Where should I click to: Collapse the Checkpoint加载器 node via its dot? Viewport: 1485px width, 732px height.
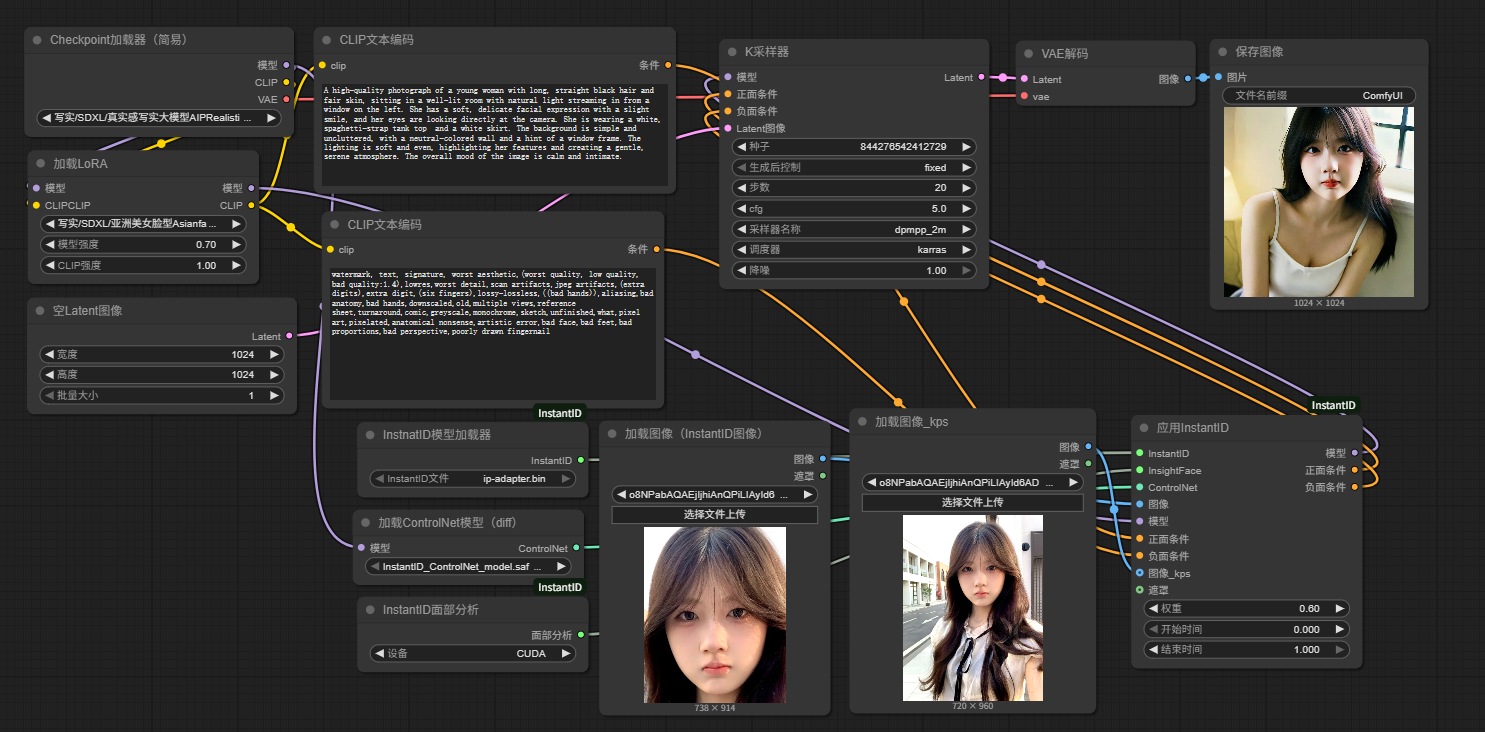point(37,40)
